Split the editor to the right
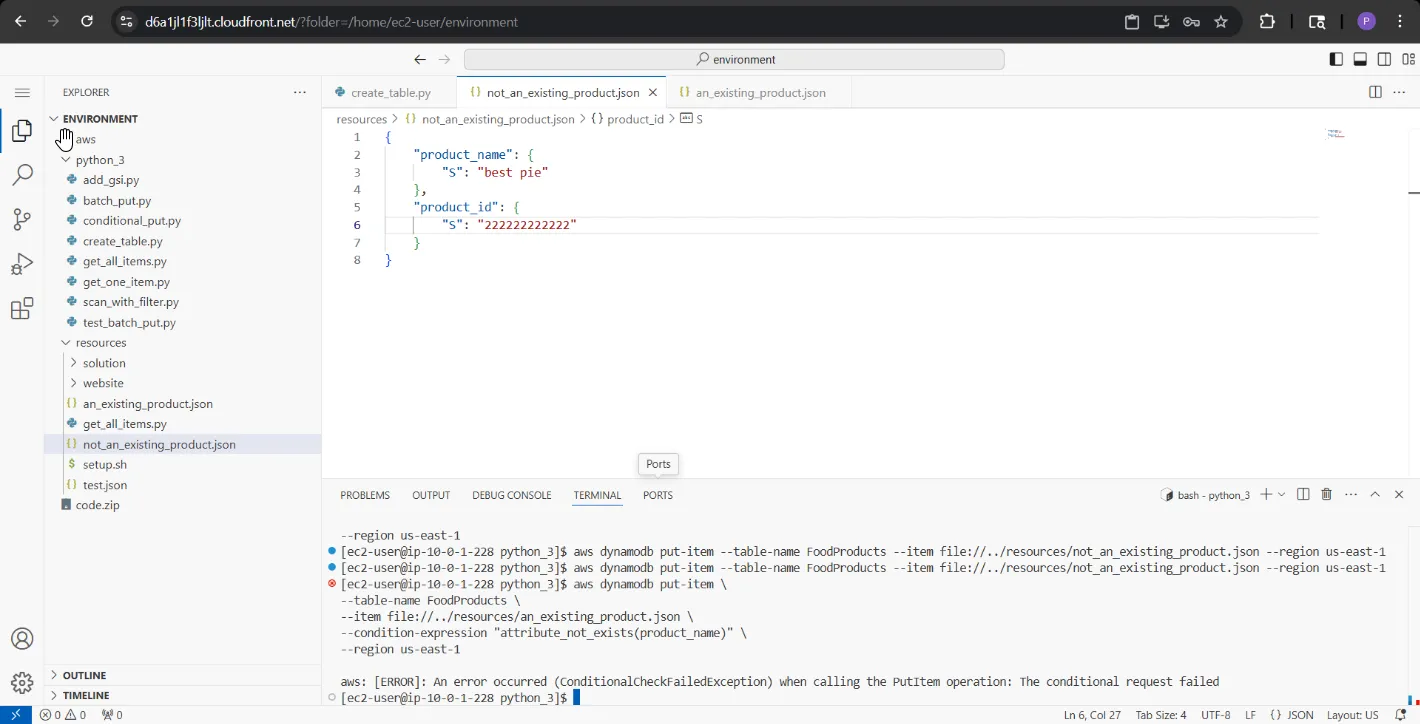1420x724 pixels. click(x=1375, y=92)
